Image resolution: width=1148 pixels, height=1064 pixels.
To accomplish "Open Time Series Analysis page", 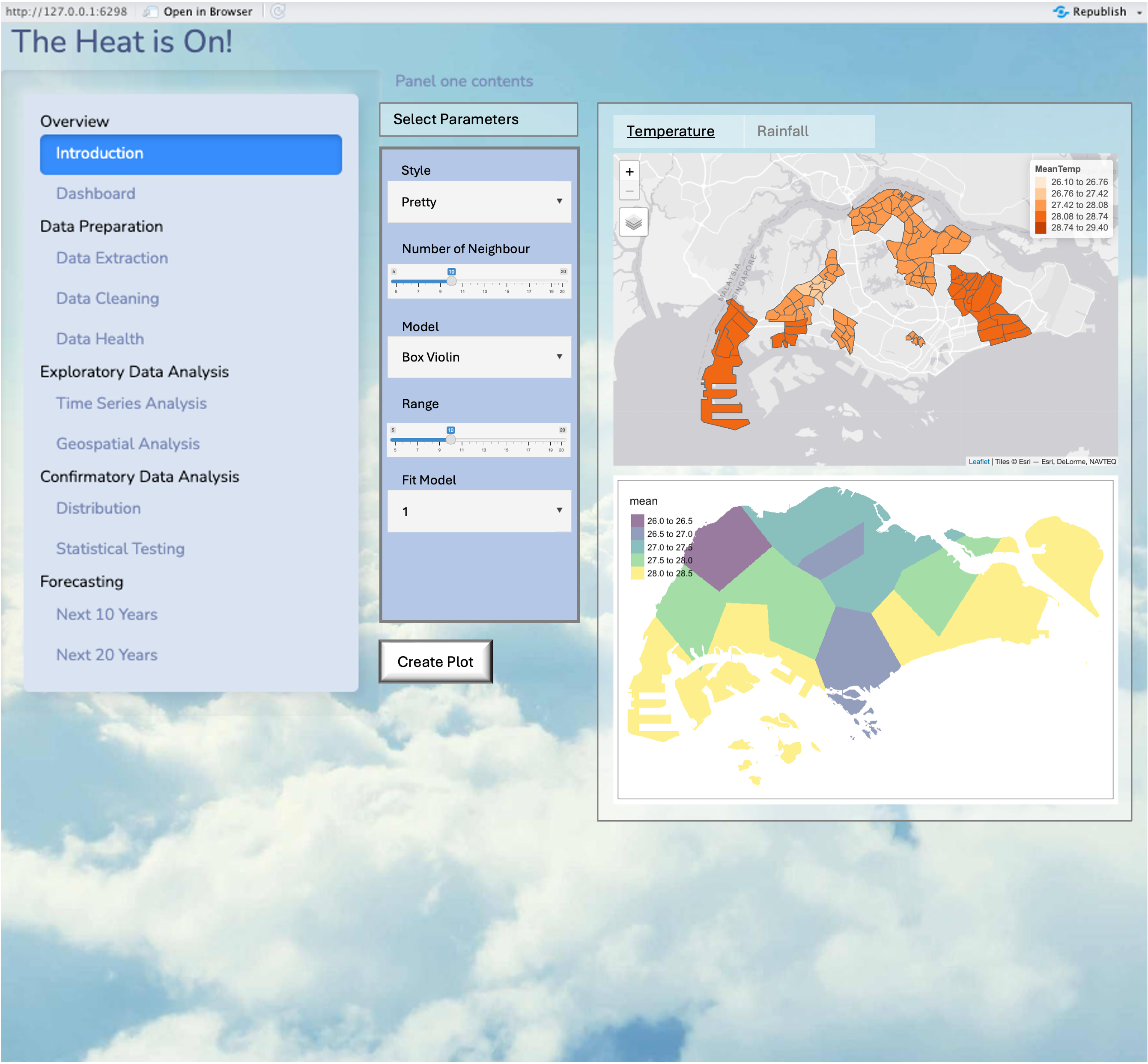I will pos(131,403).
